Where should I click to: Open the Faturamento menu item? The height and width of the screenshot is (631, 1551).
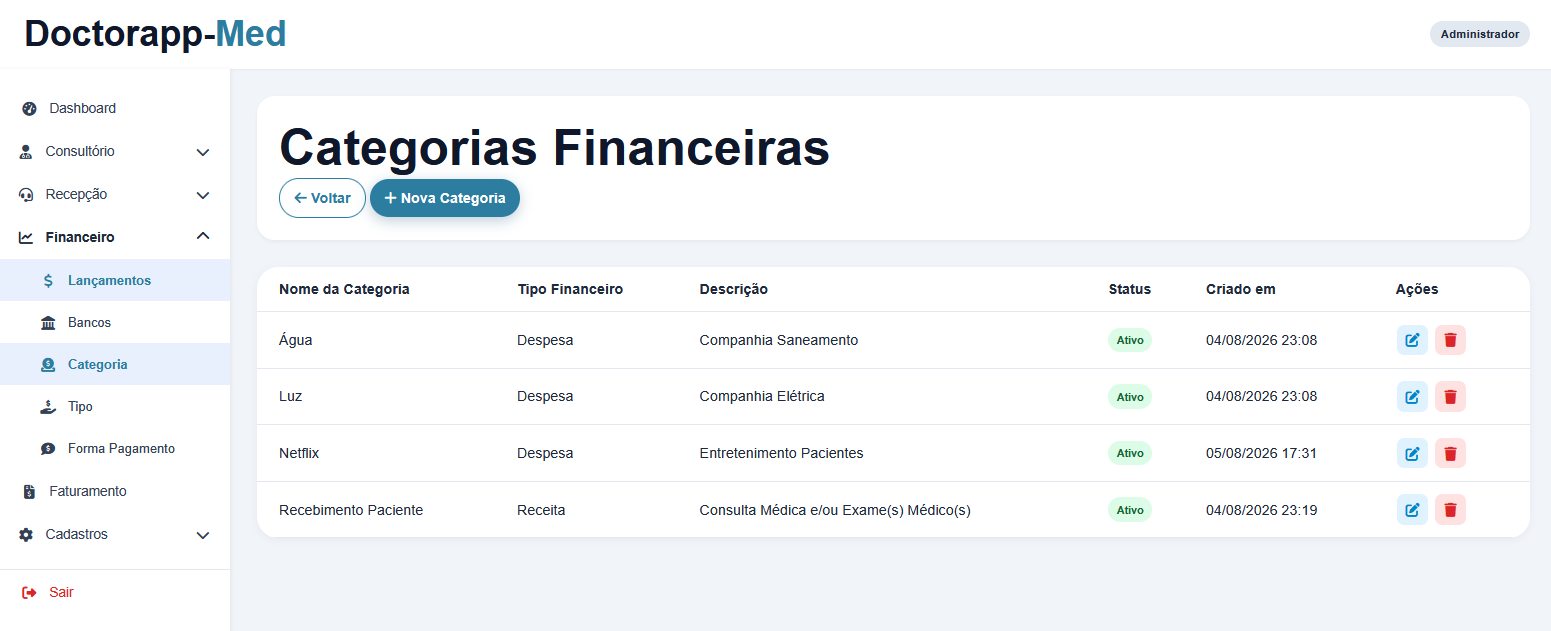tap(115, 491)
